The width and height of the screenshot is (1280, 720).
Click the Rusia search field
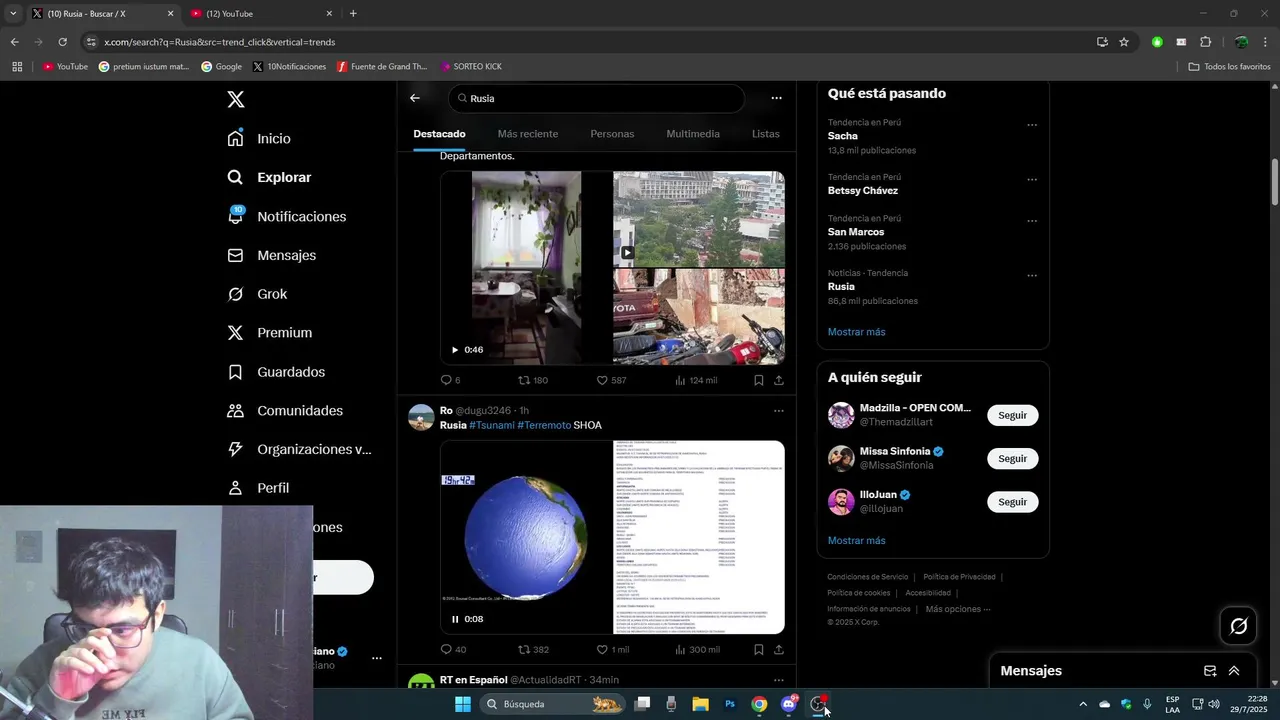click(597, 98)
